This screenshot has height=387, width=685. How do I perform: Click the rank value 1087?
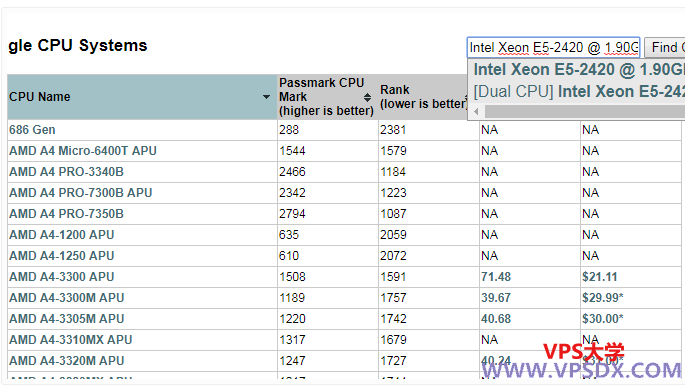(393, 214)
